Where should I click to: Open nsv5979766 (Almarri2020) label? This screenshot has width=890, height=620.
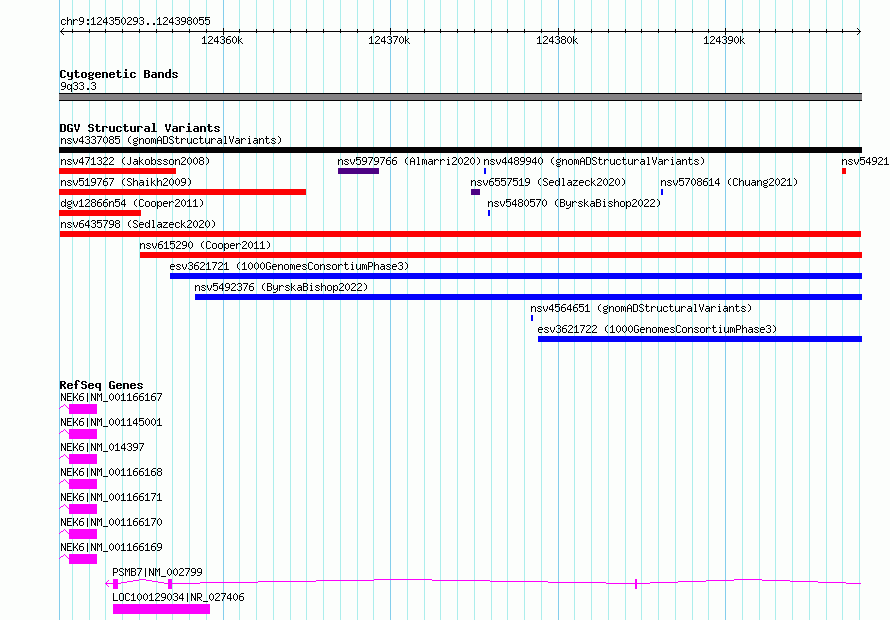coord(409,161)
